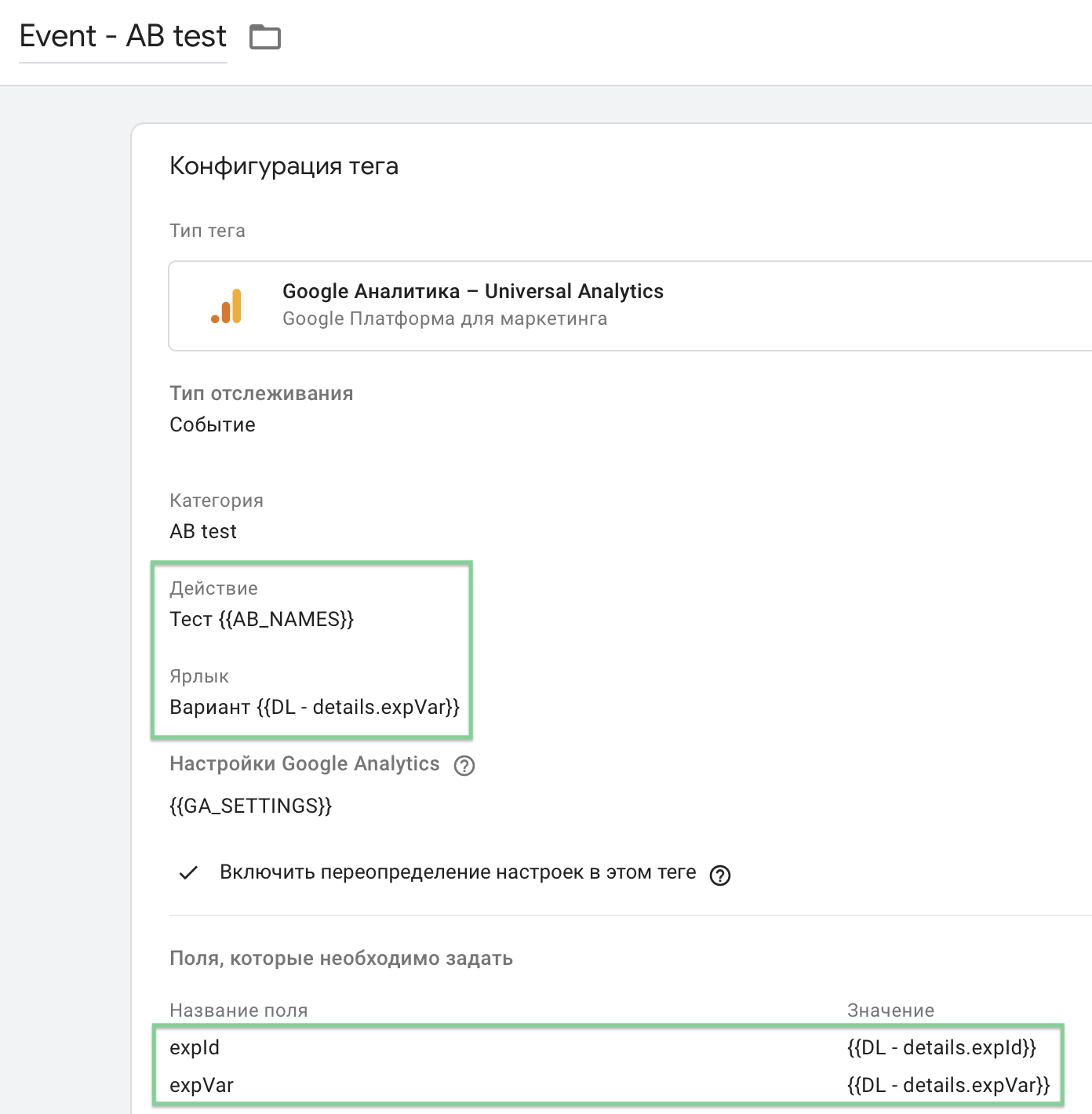This screenshot has width=1092, height=1114.
Task: Click the AB test category value
Action: pyautogui.click(x=203, y=532)
